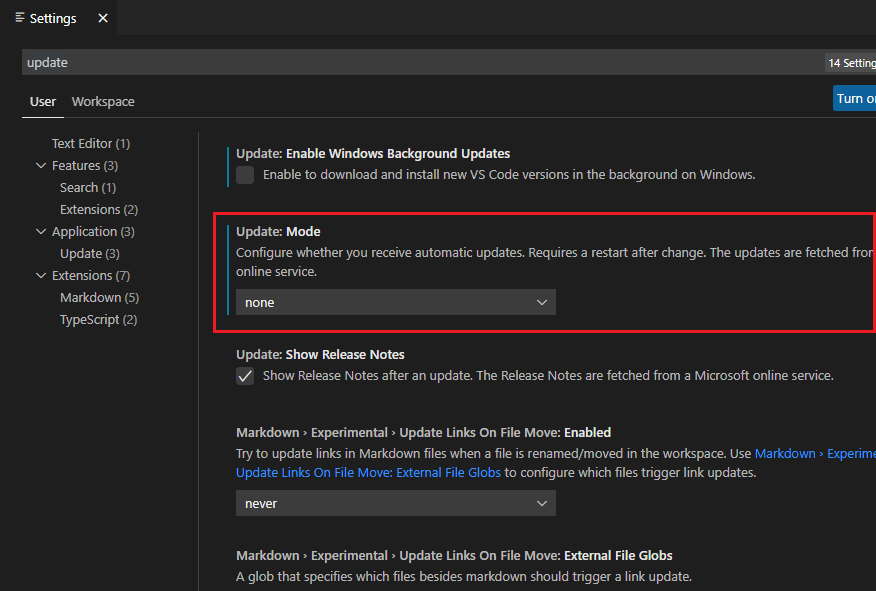Click the Update: Mode setting title
876x591 pixels.
pos(278,231)
